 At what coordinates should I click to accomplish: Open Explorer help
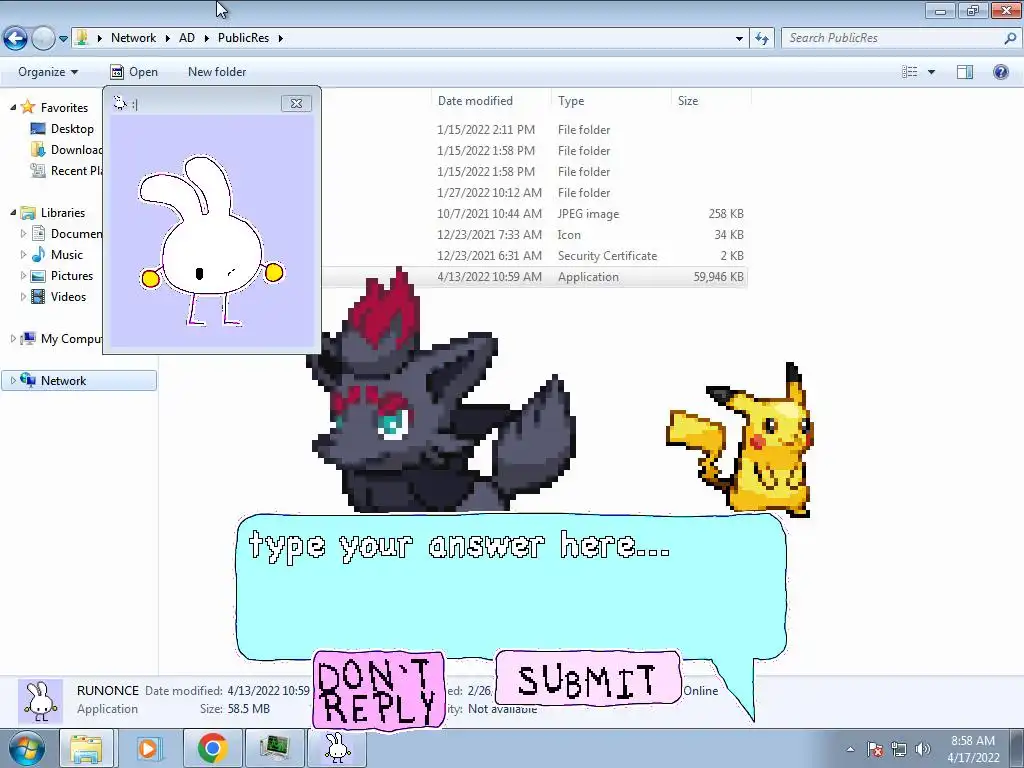[x=1000, y=72]
